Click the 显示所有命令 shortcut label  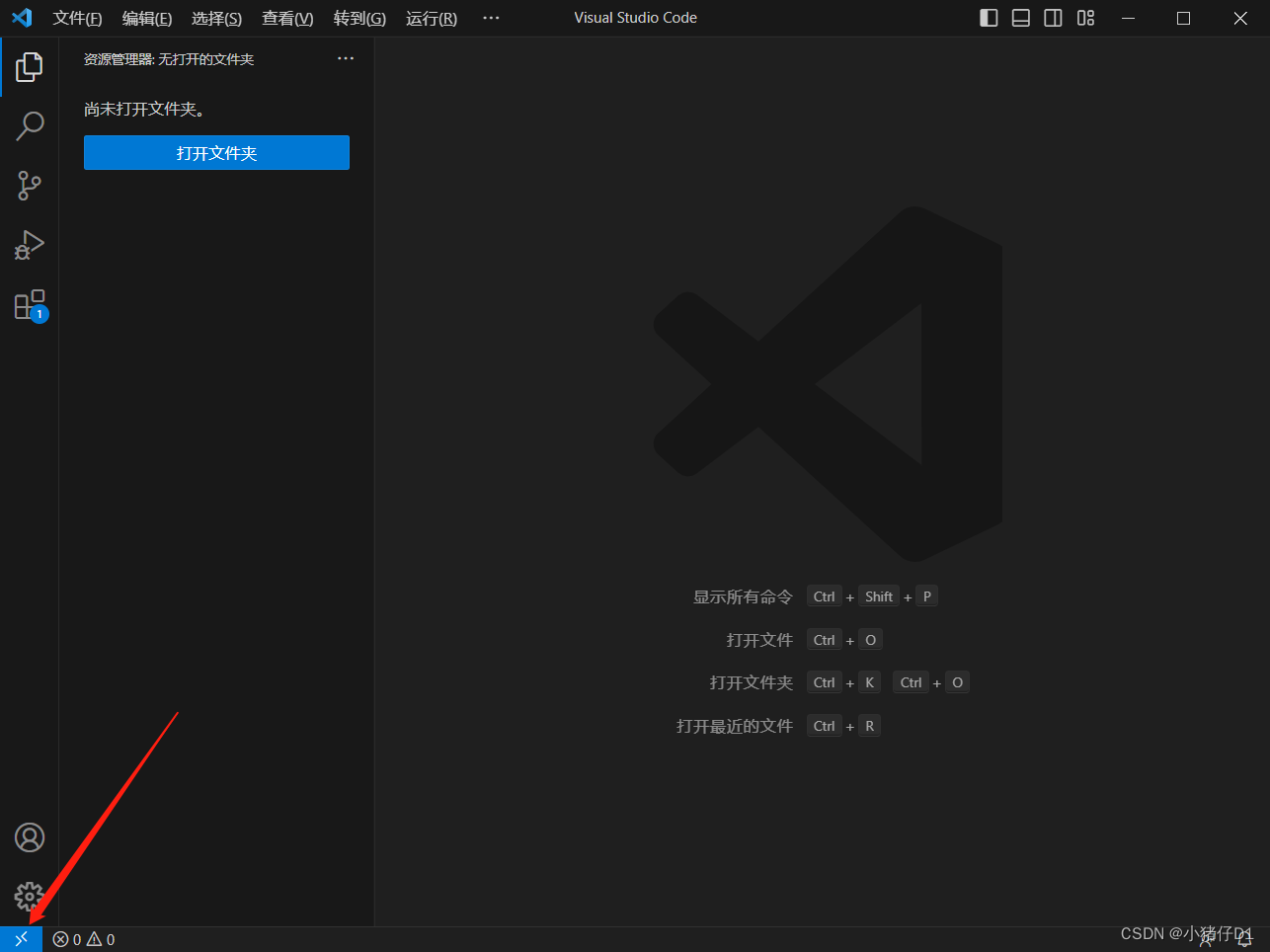(743, 596)
